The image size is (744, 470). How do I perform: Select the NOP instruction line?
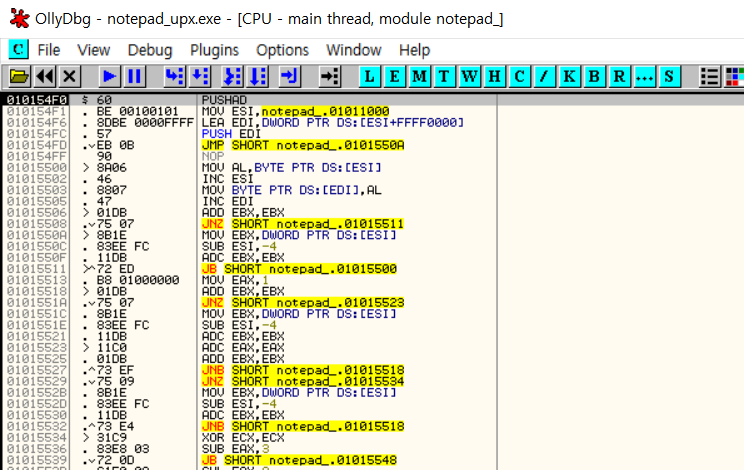[213, 157]
